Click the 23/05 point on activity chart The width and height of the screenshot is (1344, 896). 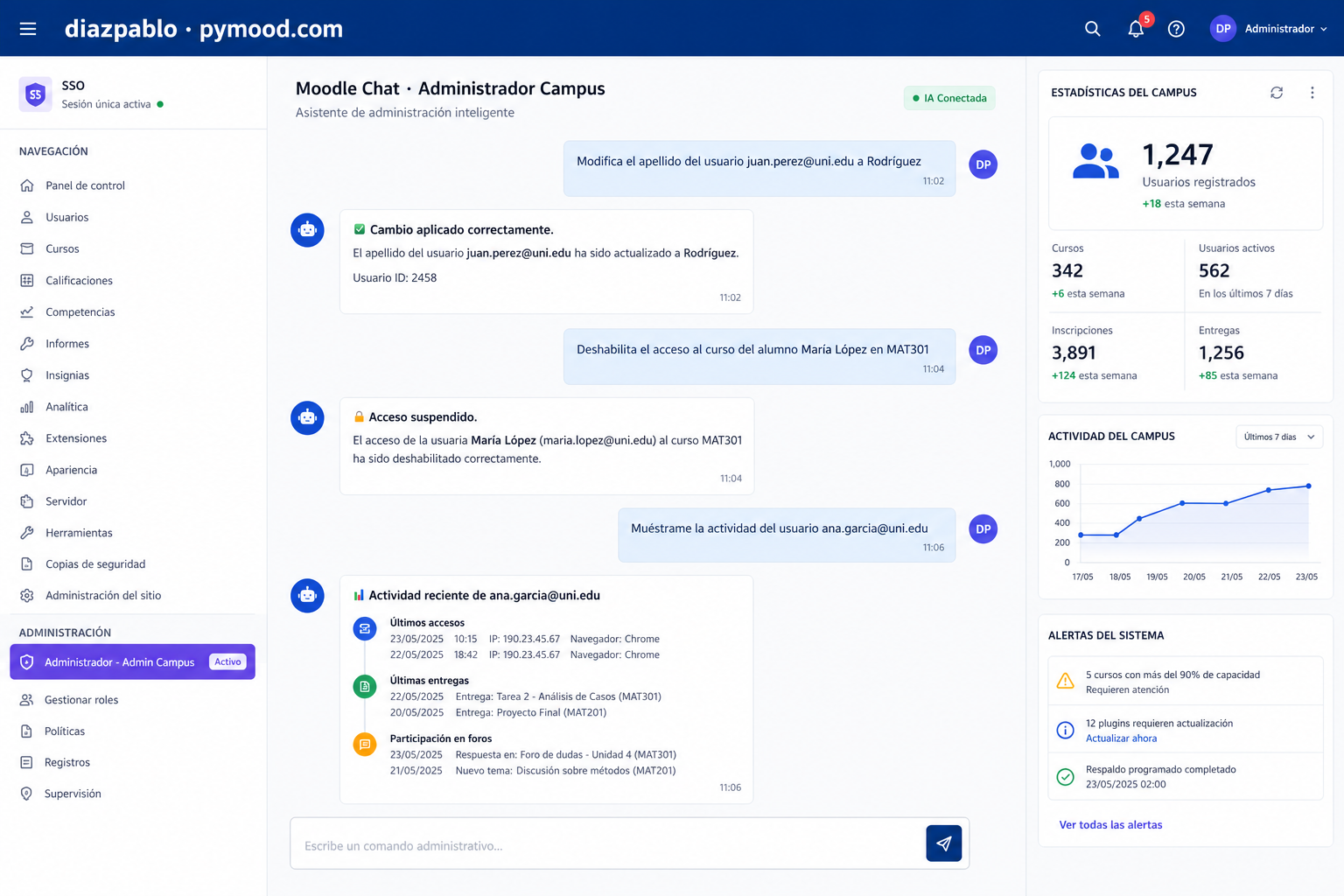tap(1309, 486)
